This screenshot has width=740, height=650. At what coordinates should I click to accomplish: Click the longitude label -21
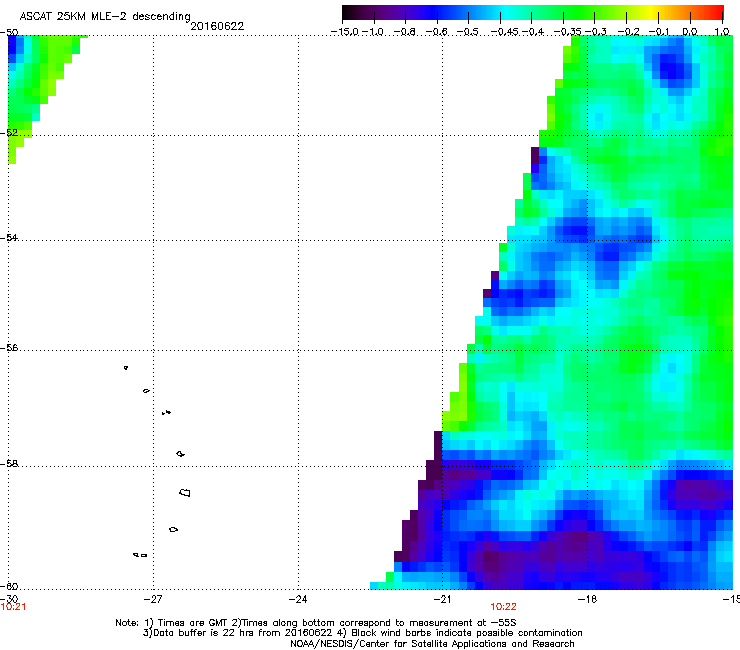click(x=442, y=599)
